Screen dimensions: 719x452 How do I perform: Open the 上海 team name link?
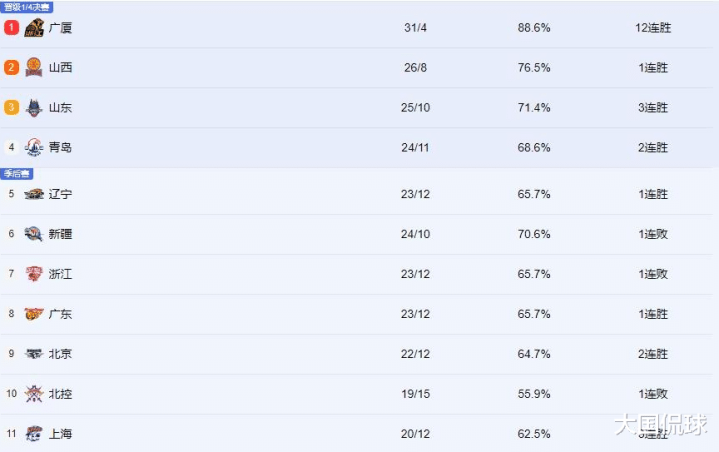(x=60, y=434)
